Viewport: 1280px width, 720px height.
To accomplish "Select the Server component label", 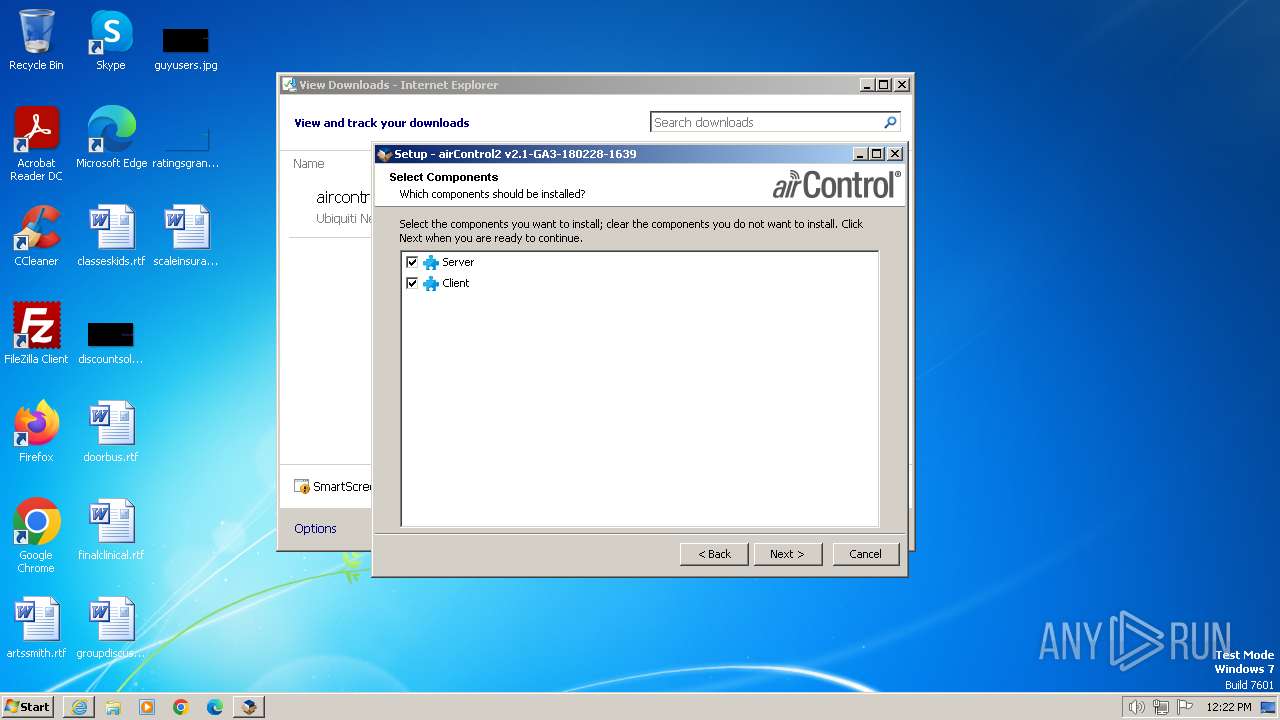I will point(458,262).
